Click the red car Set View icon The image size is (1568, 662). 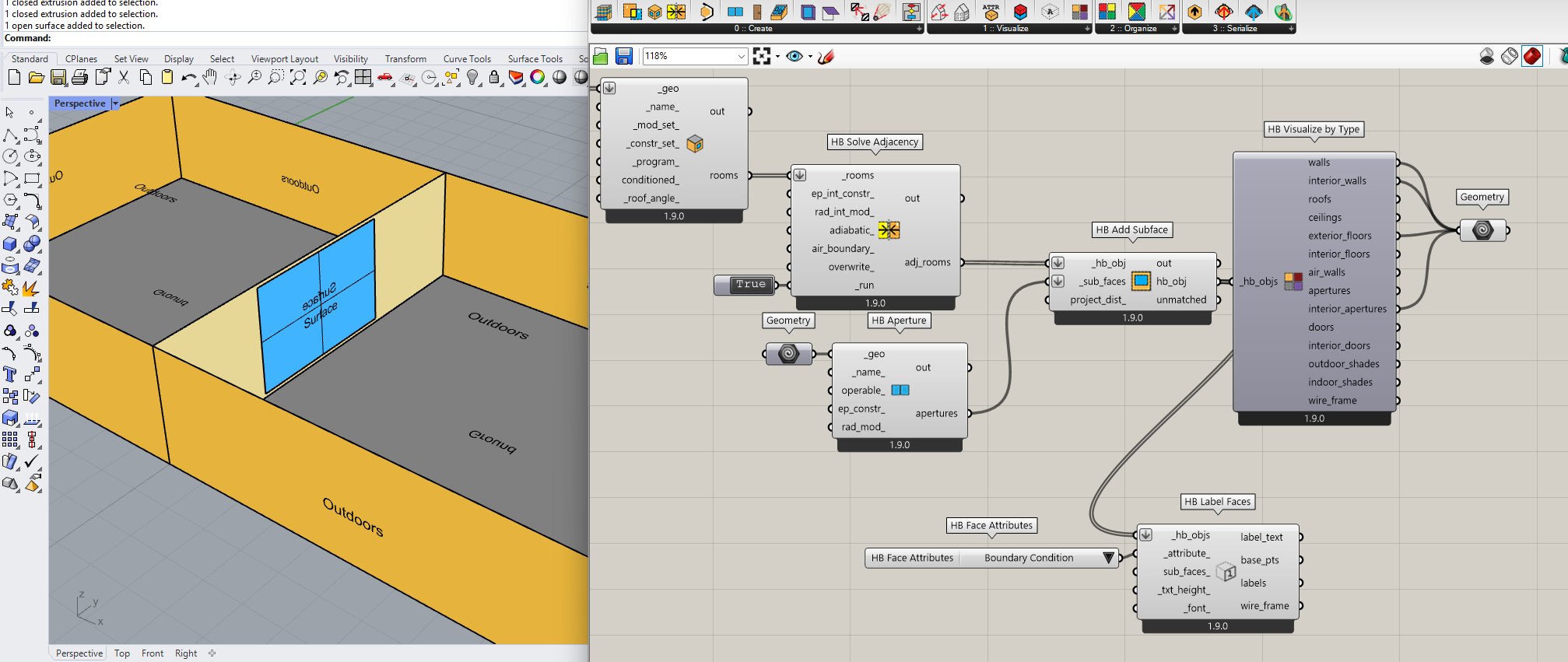coord(385,77)
